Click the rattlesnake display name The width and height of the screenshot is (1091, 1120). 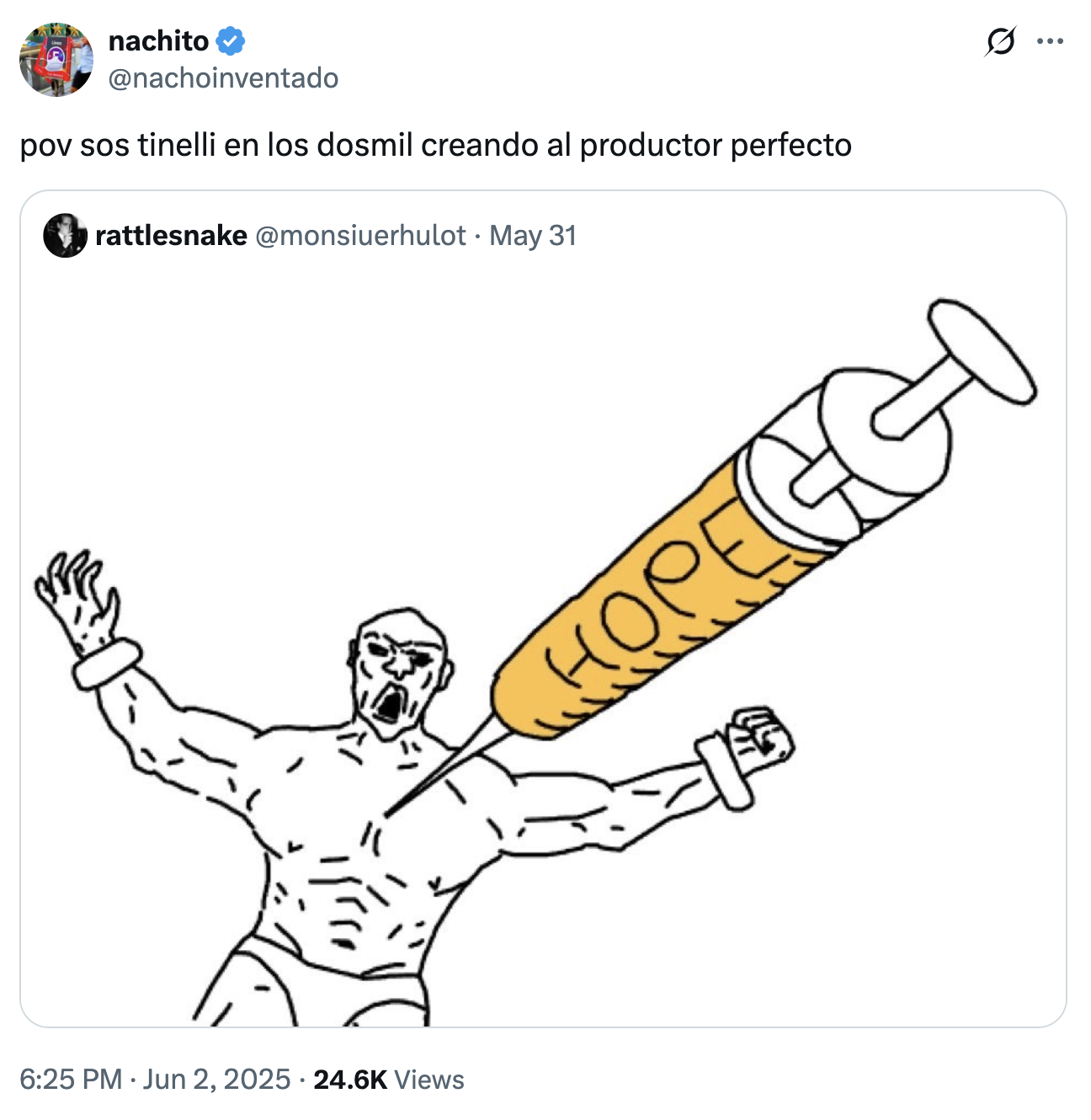coord(171,235)
